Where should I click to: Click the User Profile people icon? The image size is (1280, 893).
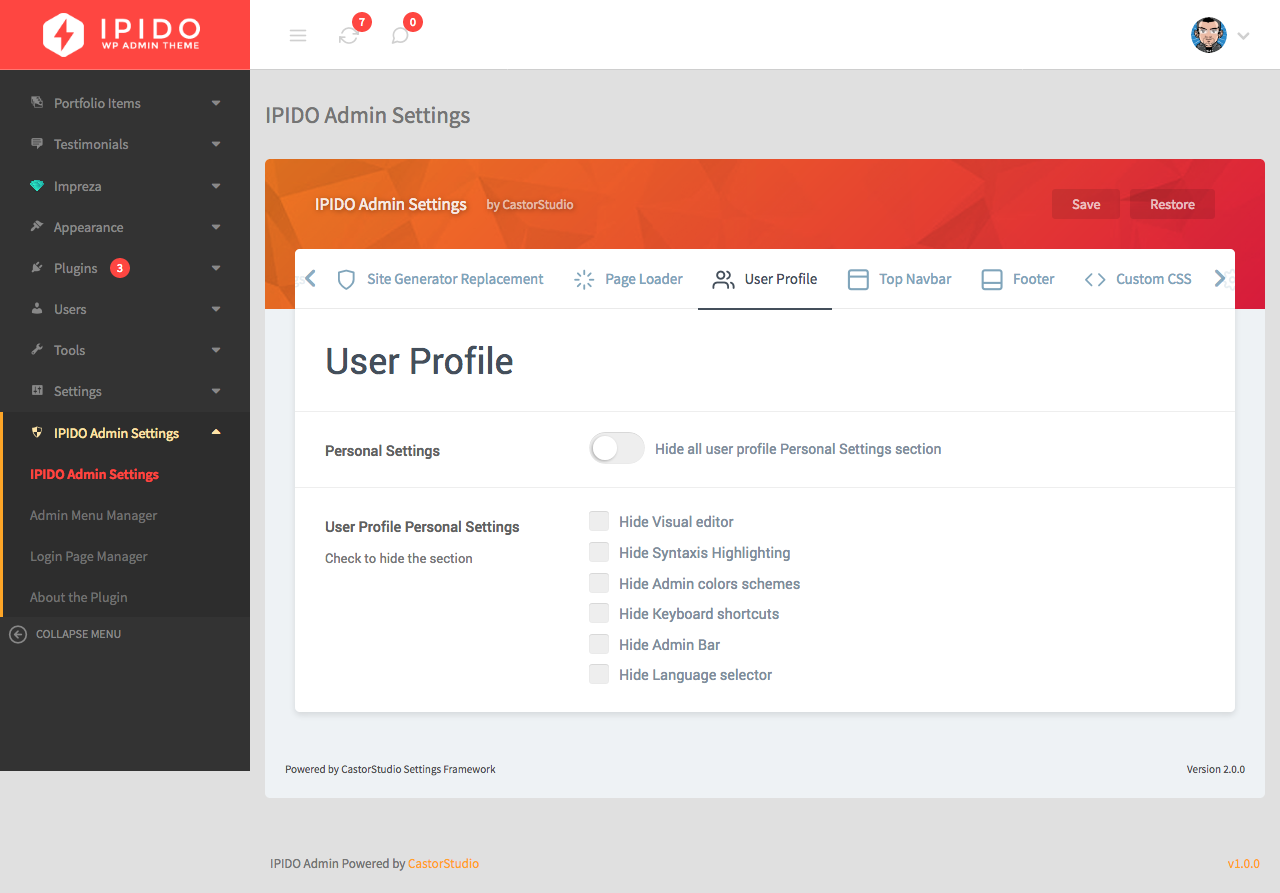point(723,279)
